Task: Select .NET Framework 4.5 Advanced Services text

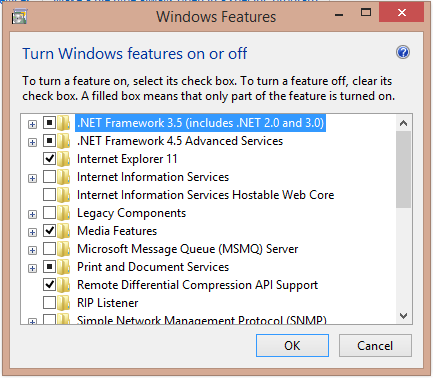Action: pyautogui.click(x=180, y=141)
